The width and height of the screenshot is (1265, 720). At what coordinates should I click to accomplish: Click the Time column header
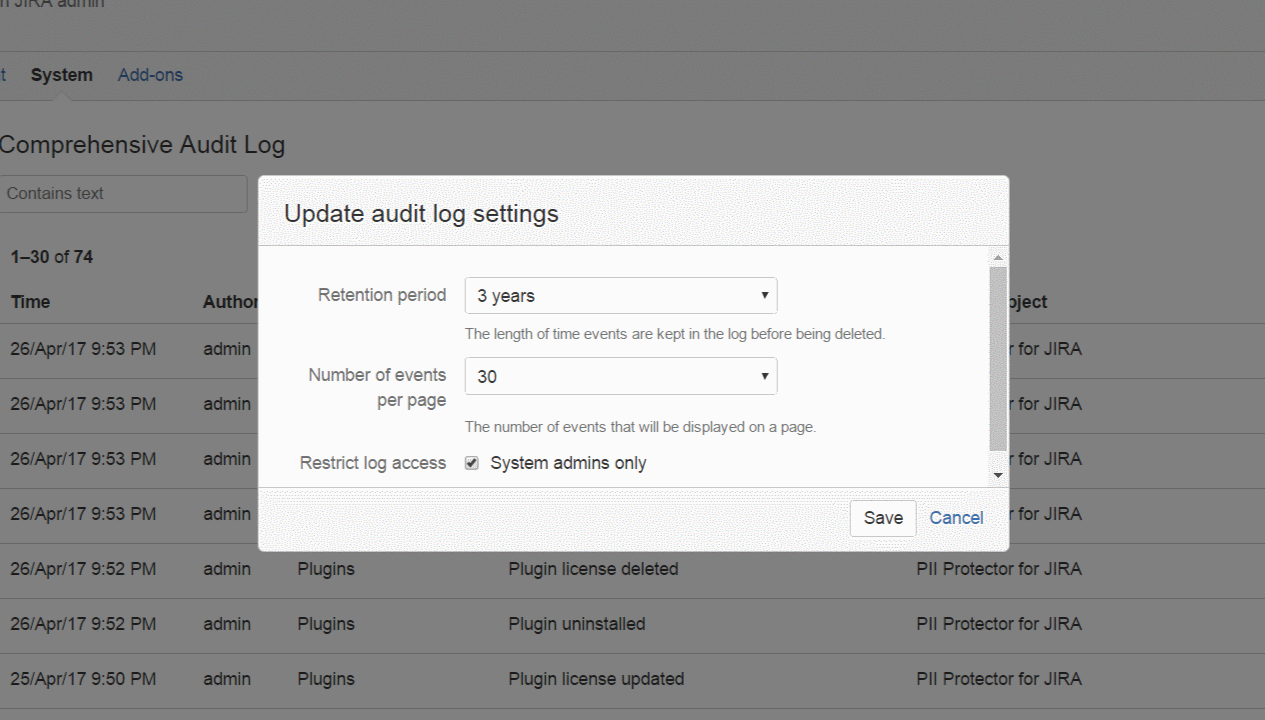point(30,302)
